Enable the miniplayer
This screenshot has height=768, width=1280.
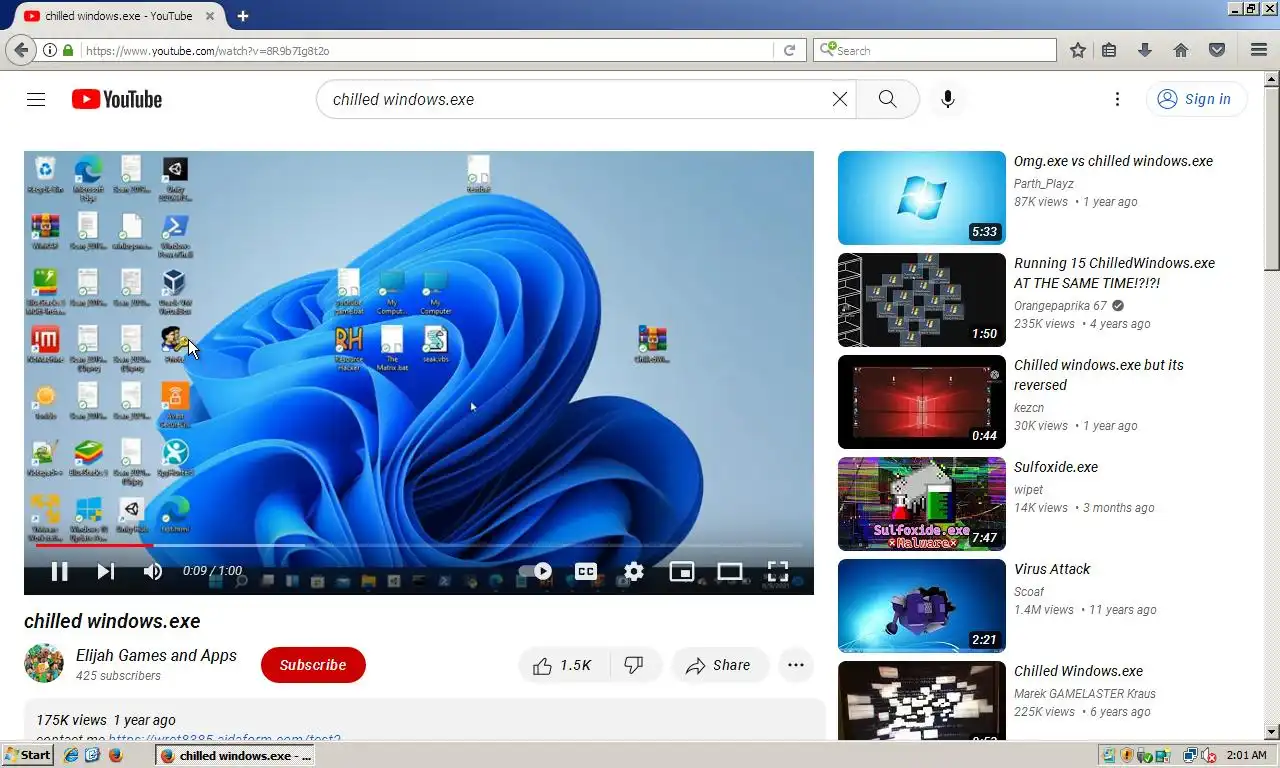point(682,571)
